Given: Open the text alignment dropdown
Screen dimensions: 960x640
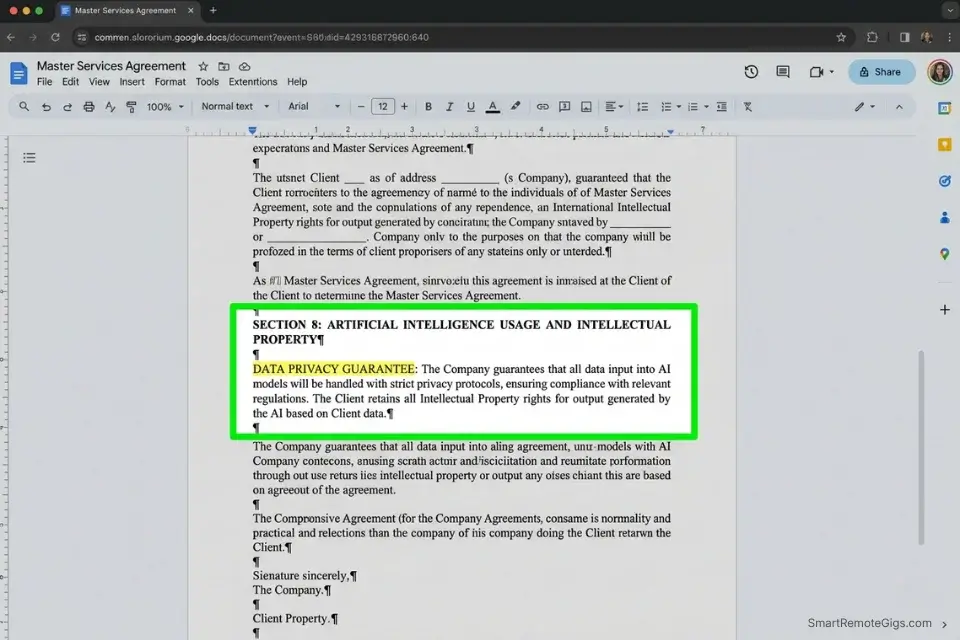Looking at the screenshot, I should (613, 107).
